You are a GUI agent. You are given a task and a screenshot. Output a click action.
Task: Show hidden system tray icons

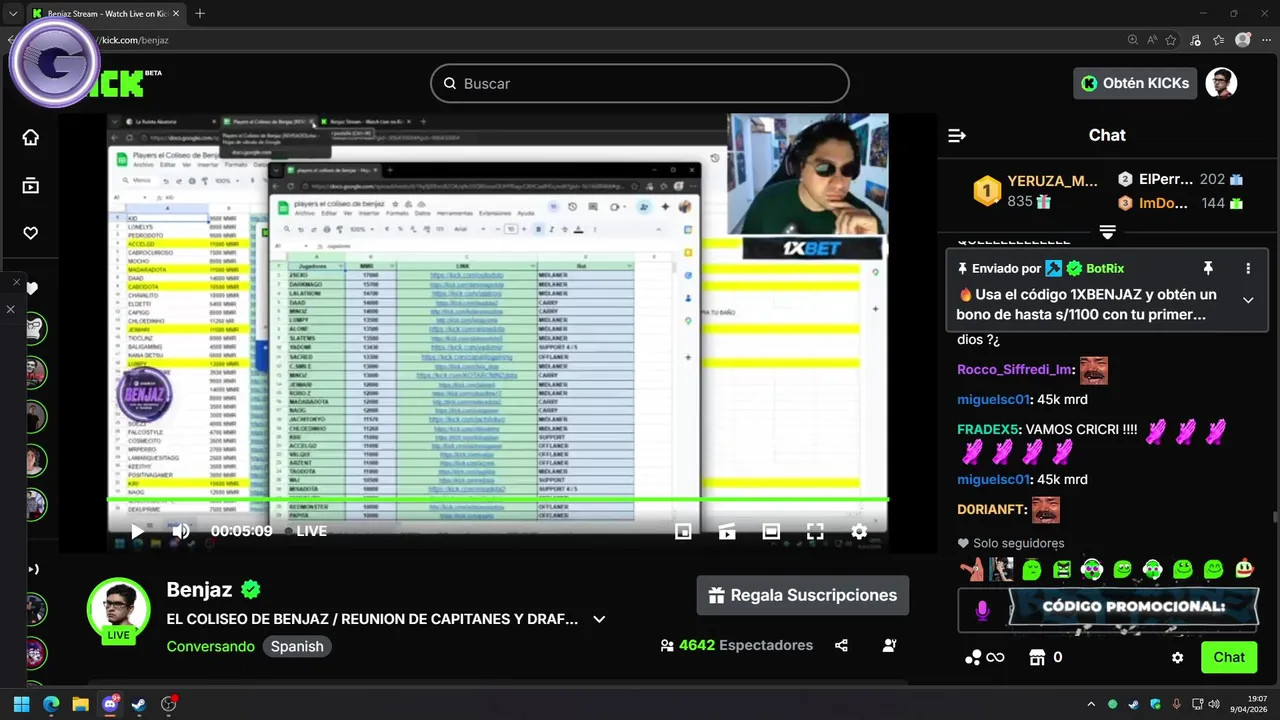[x=1091, y=704]
